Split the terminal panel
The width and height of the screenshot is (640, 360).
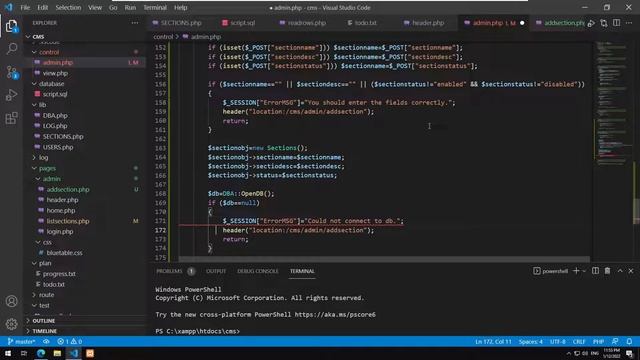tap(596, 271)
